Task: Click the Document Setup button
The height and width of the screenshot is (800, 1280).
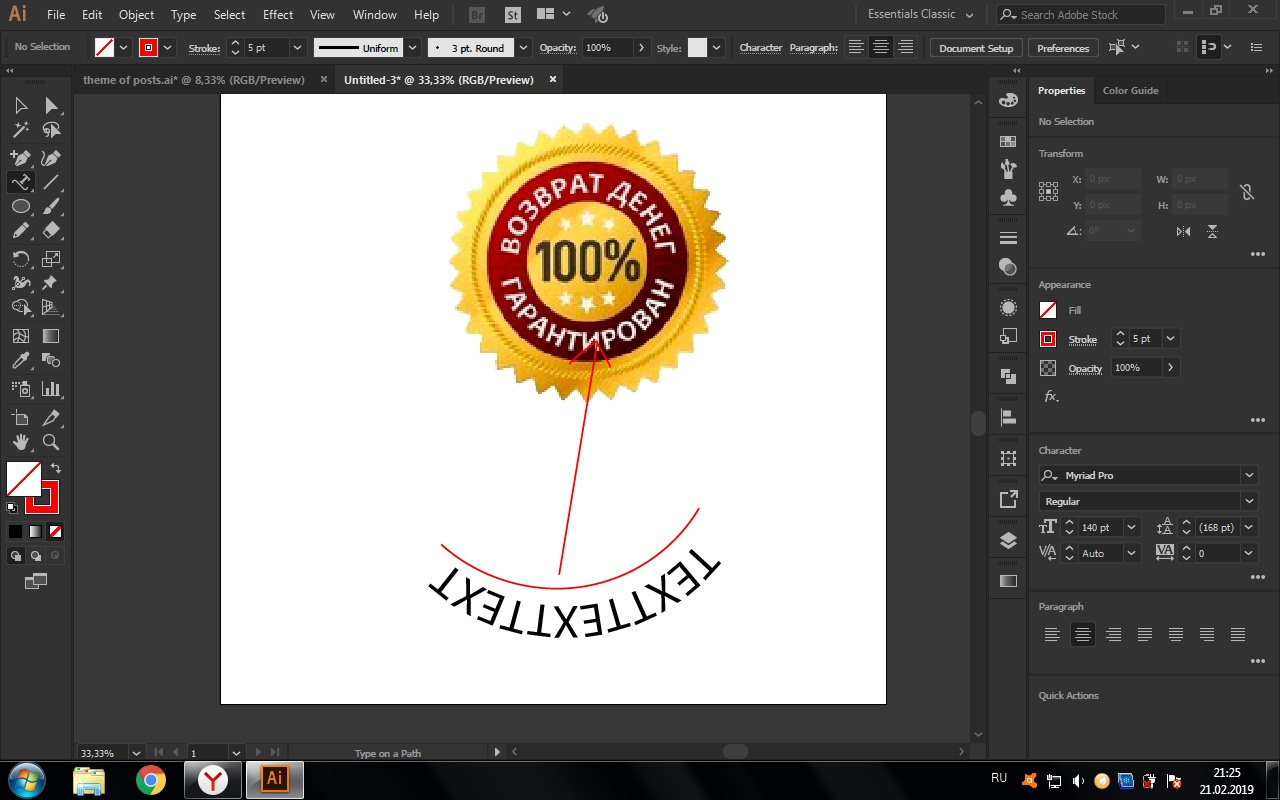Action: [x=976, y=48]
